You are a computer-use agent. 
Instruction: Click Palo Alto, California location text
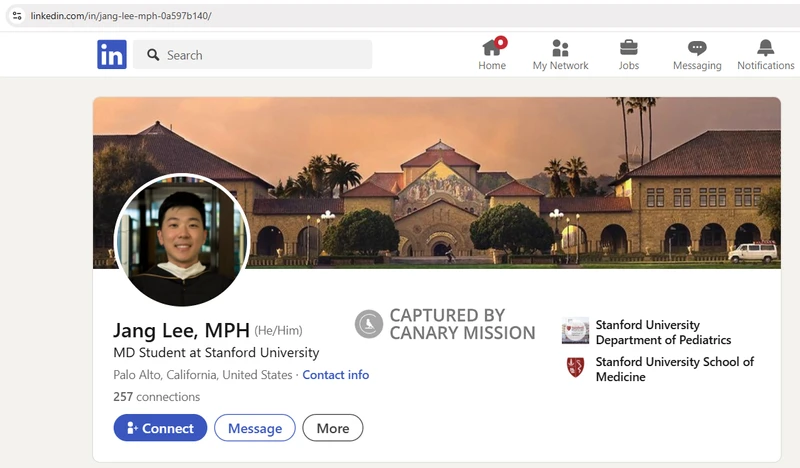(203, 375)
